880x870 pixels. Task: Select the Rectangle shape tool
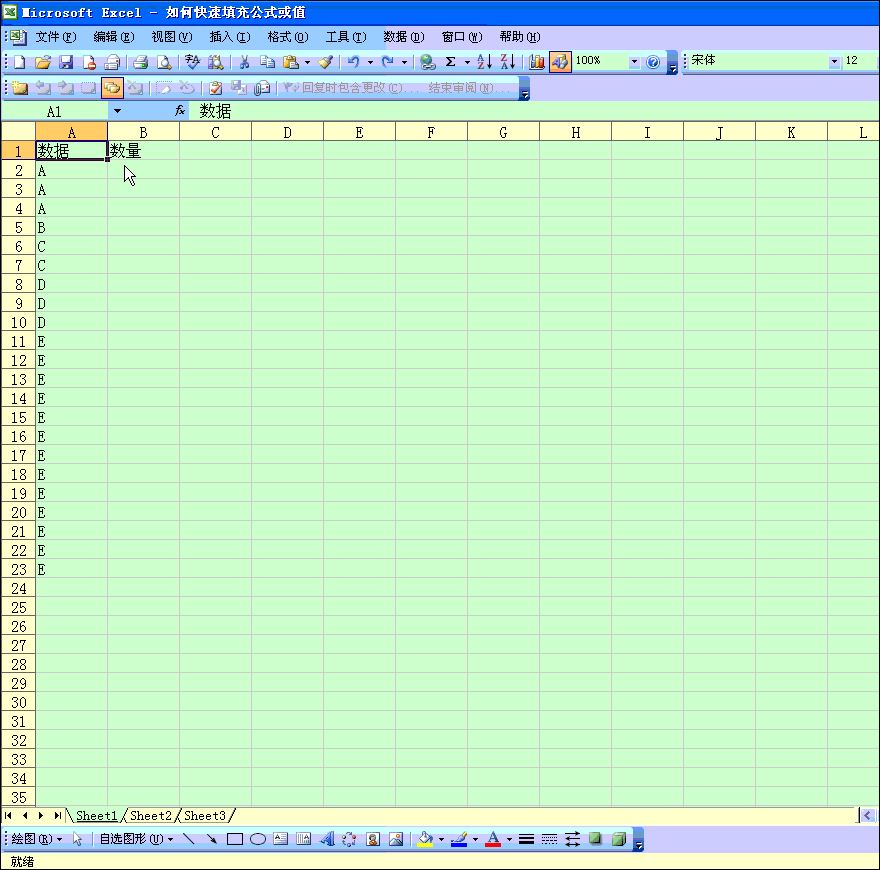[235, 839]
